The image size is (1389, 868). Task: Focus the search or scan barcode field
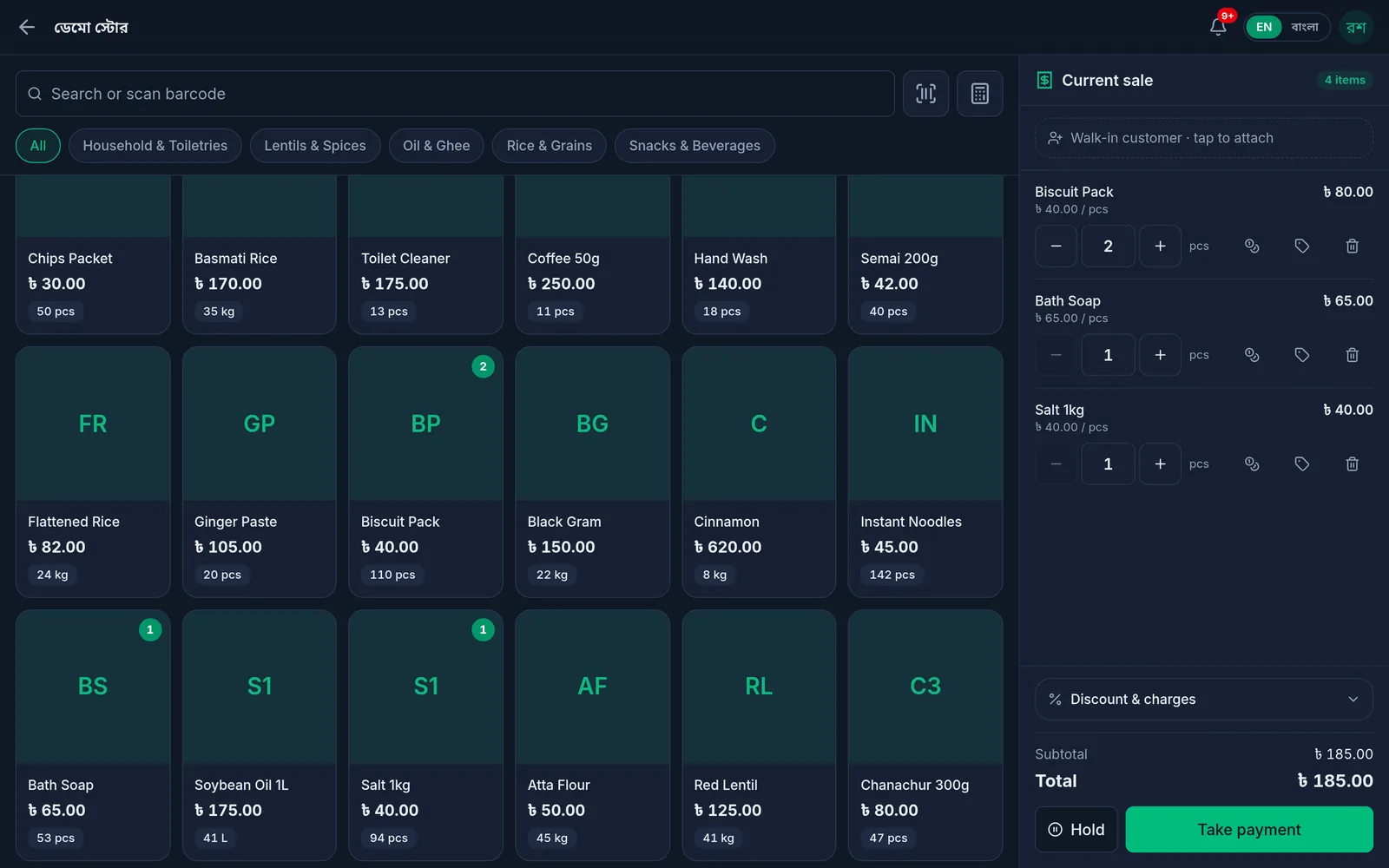point(455,94)
